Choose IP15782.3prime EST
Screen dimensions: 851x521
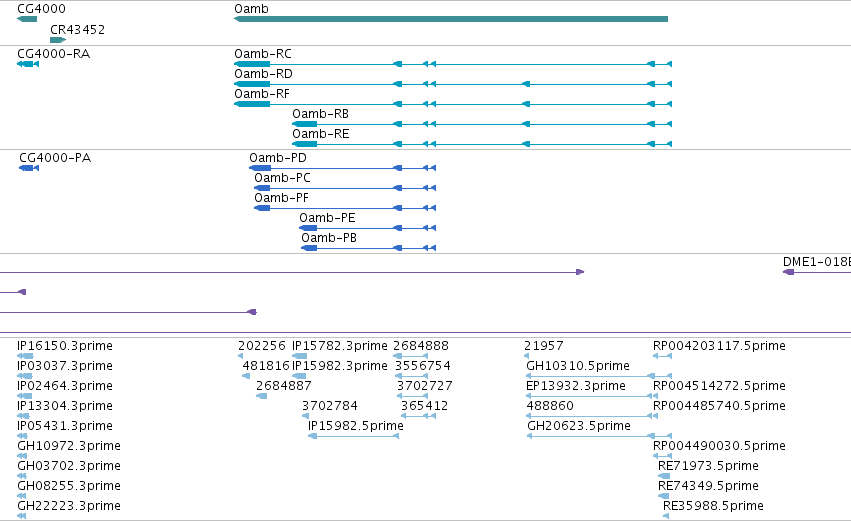pyautogui.click(x=340, y=346)
